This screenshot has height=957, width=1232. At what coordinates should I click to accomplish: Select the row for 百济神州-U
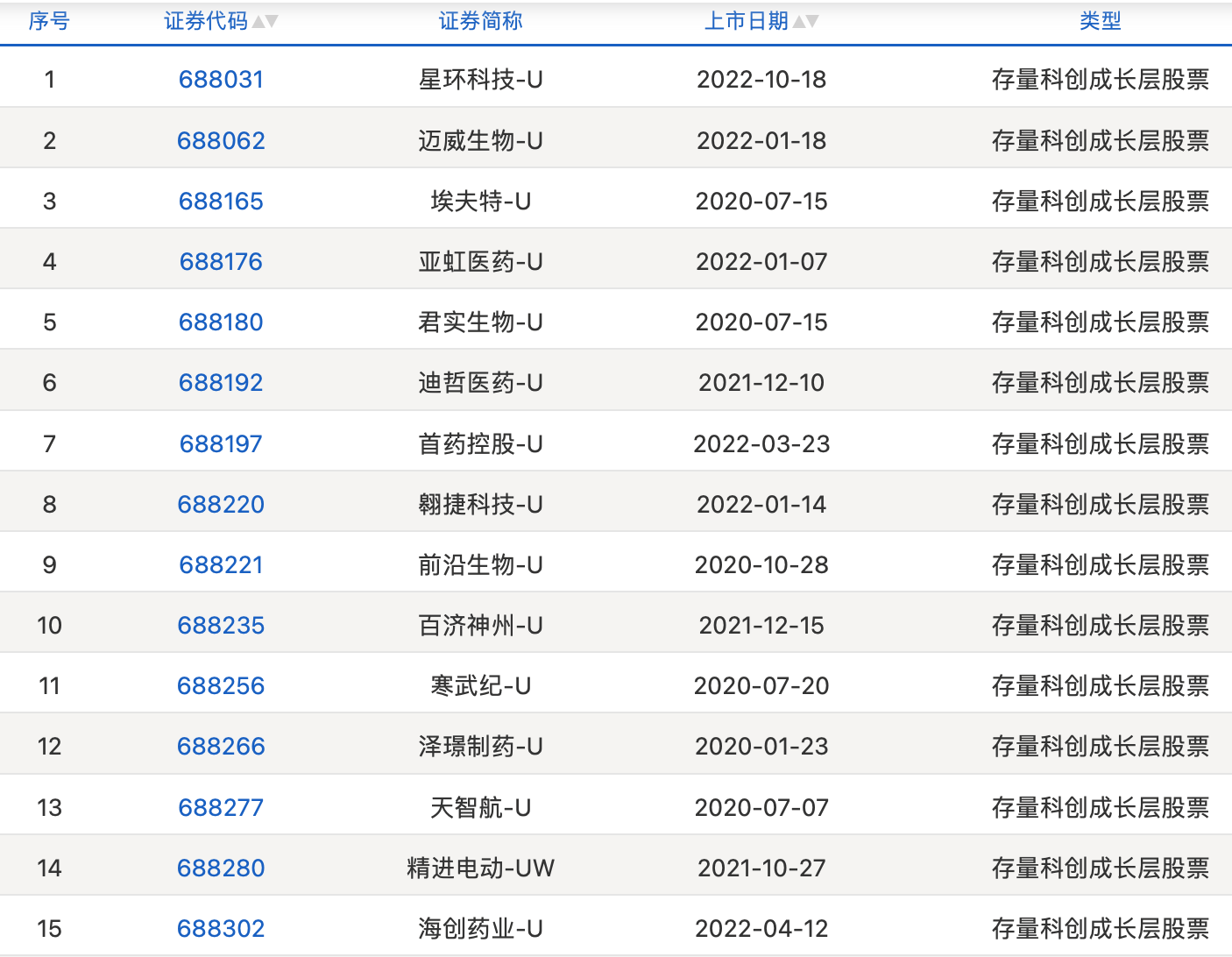tap(480, 625)
